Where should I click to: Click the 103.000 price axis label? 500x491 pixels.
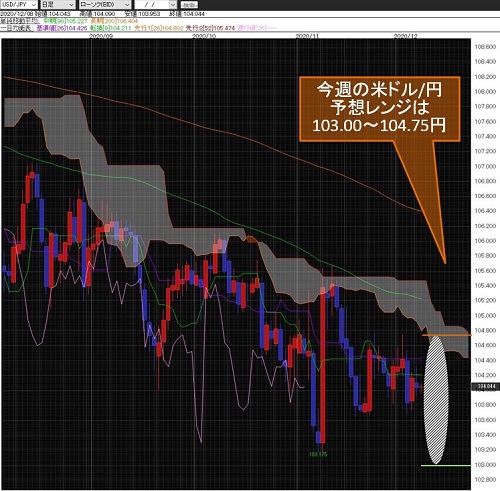[485, 465]
